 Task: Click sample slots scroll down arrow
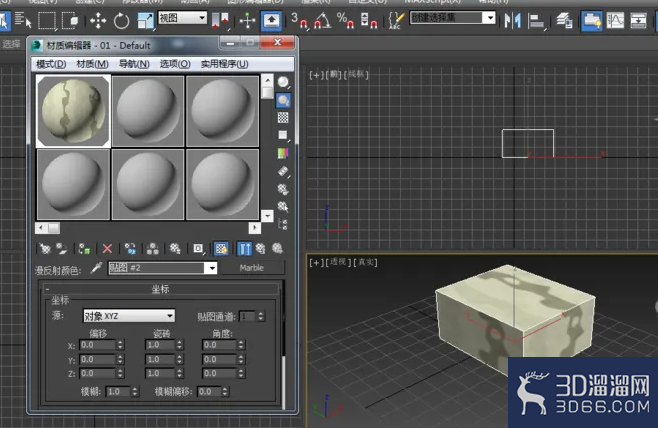click(267, 216)
